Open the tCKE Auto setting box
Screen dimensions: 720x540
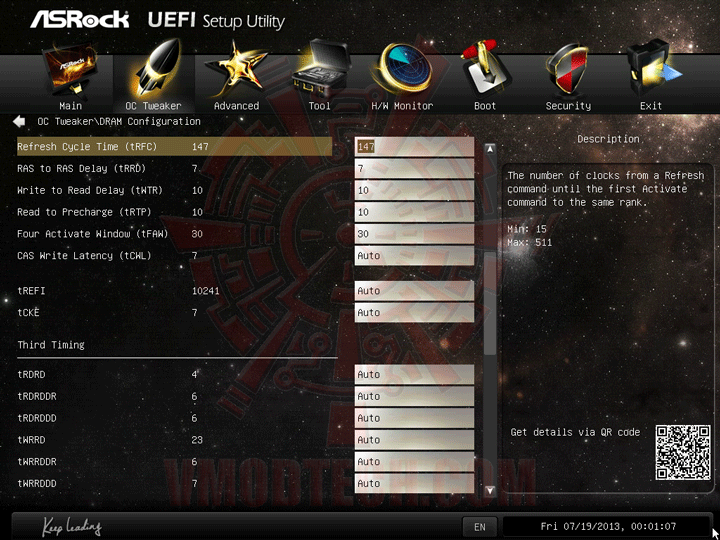tap(414, 313)
